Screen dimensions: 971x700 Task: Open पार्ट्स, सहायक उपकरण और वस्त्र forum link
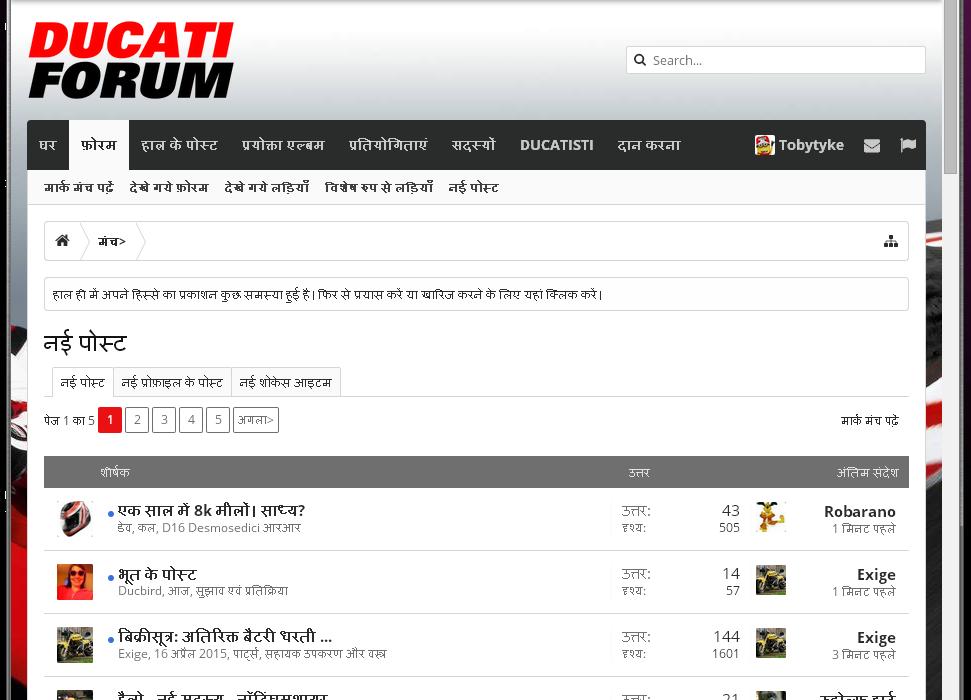point(310,654)
